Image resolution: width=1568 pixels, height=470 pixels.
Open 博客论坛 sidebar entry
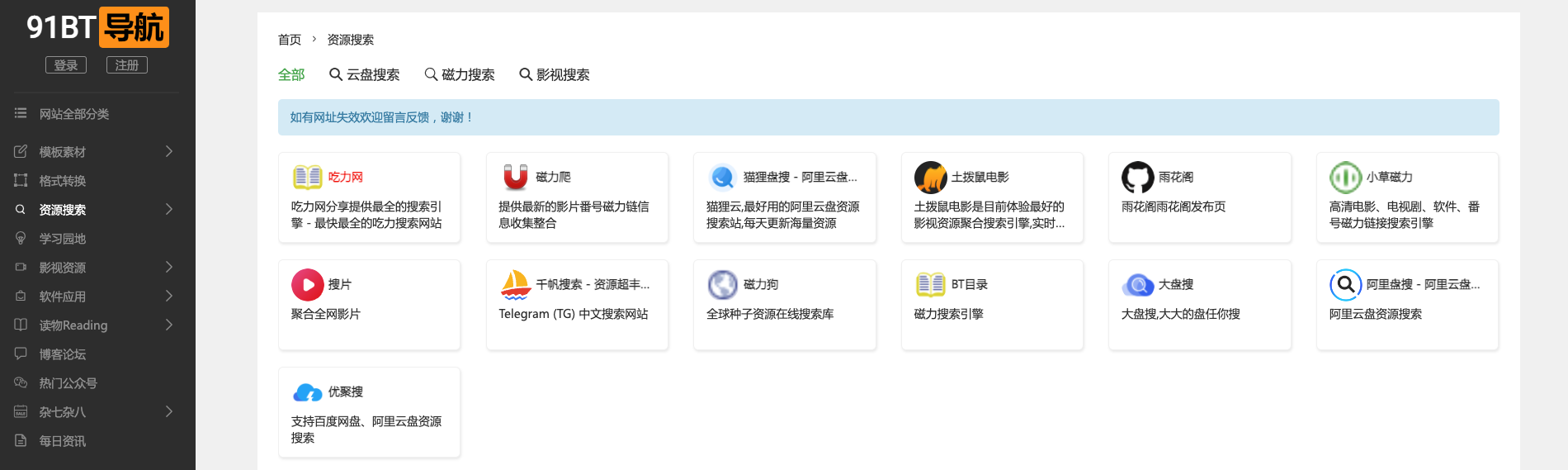pyautogui.click(x=63, y=354)
